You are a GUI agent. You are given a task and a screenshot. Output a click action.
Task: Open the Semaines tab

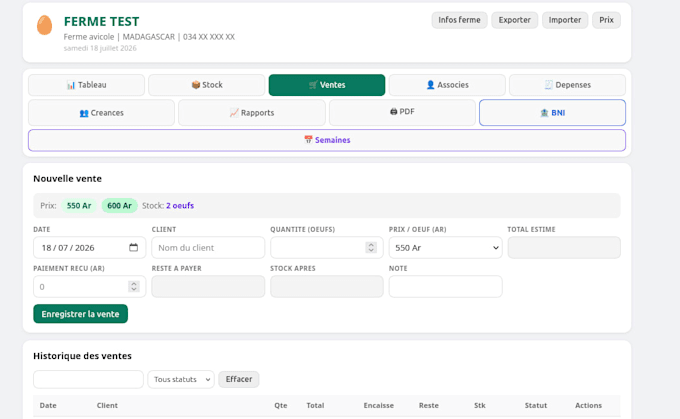tap(327, 140)
